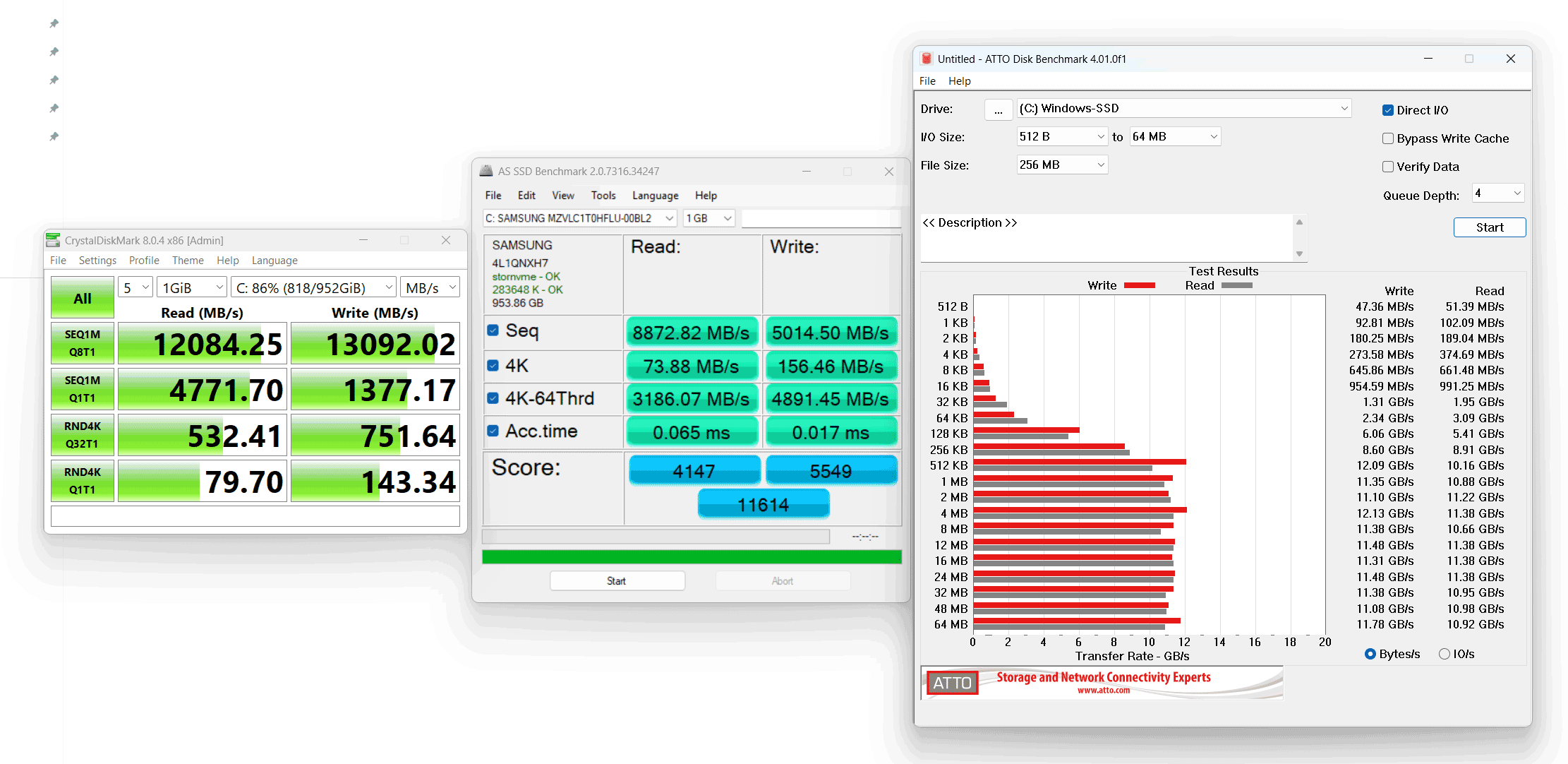Open the www.atto.com link in the banner
Viewport: 1568px width, 764px height.
[1104, 691]
